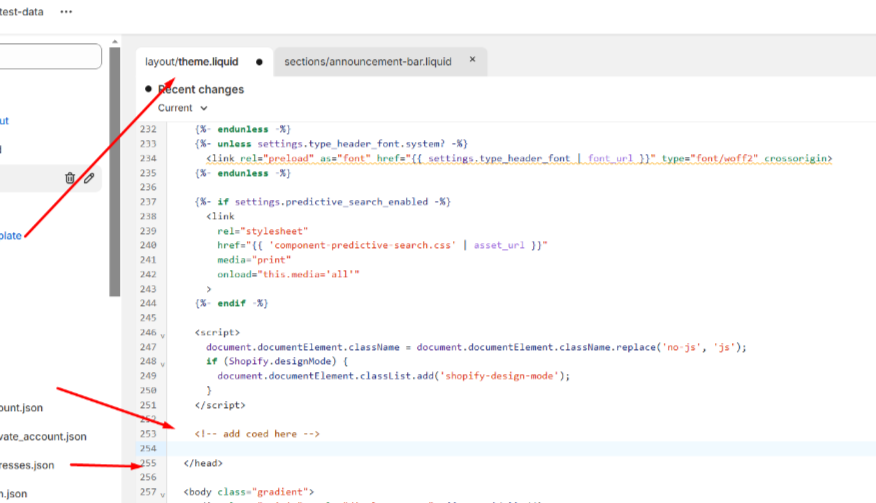876x503 pixels.
Task: Click the link preload font line
Action: coord(519,158)
